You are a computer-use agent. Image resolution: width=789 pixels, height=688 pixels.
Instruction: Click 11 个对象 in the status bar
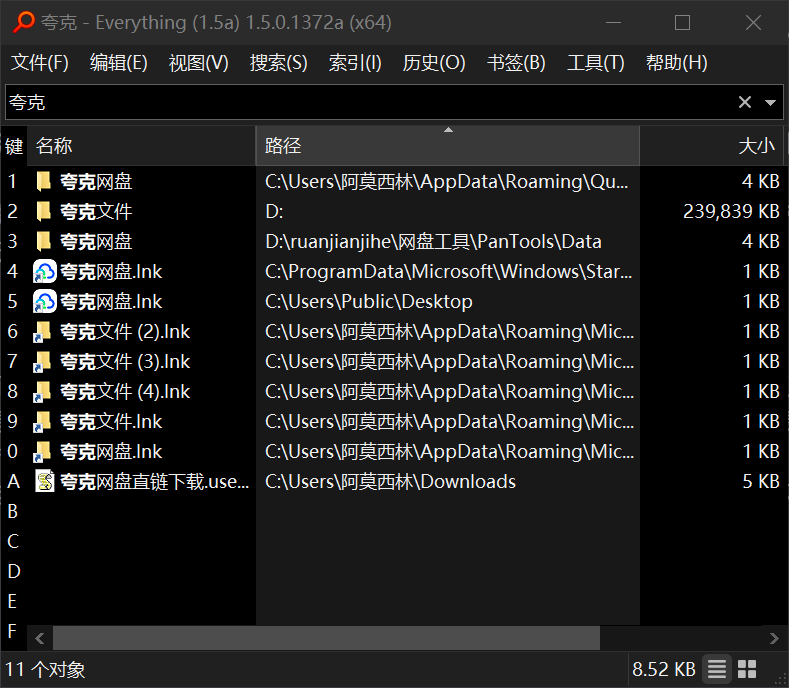pos(45,669)
